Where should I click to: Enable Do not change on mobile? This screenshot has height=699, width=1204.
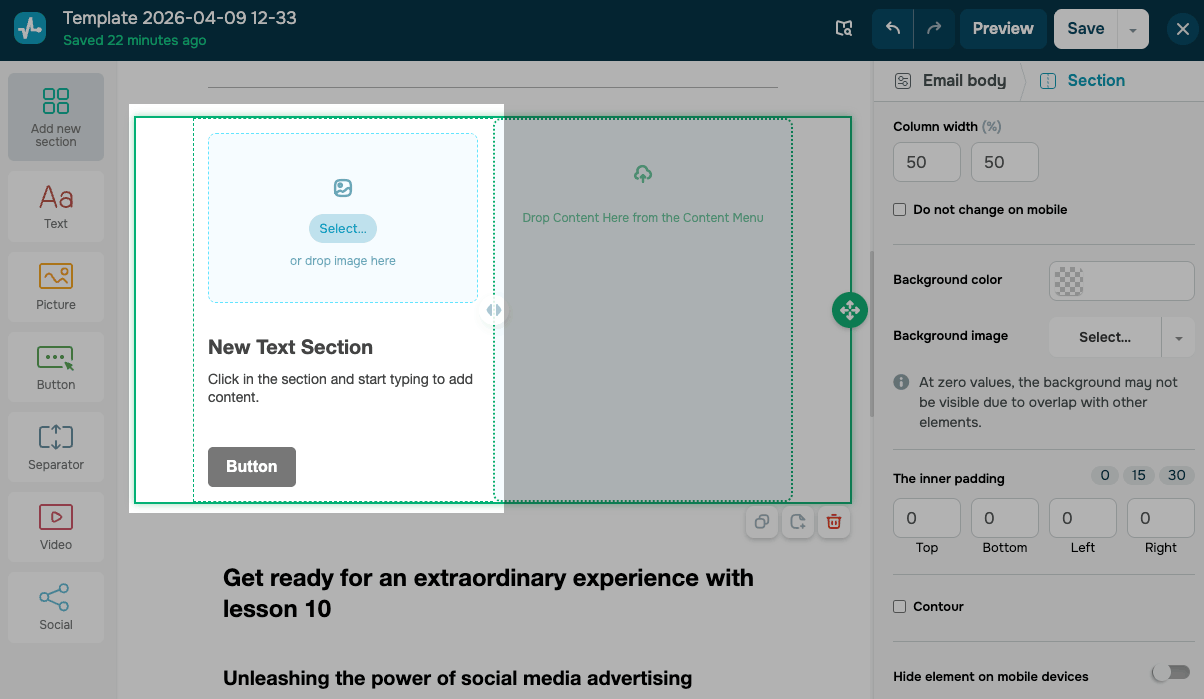click(x=900, y=210)
